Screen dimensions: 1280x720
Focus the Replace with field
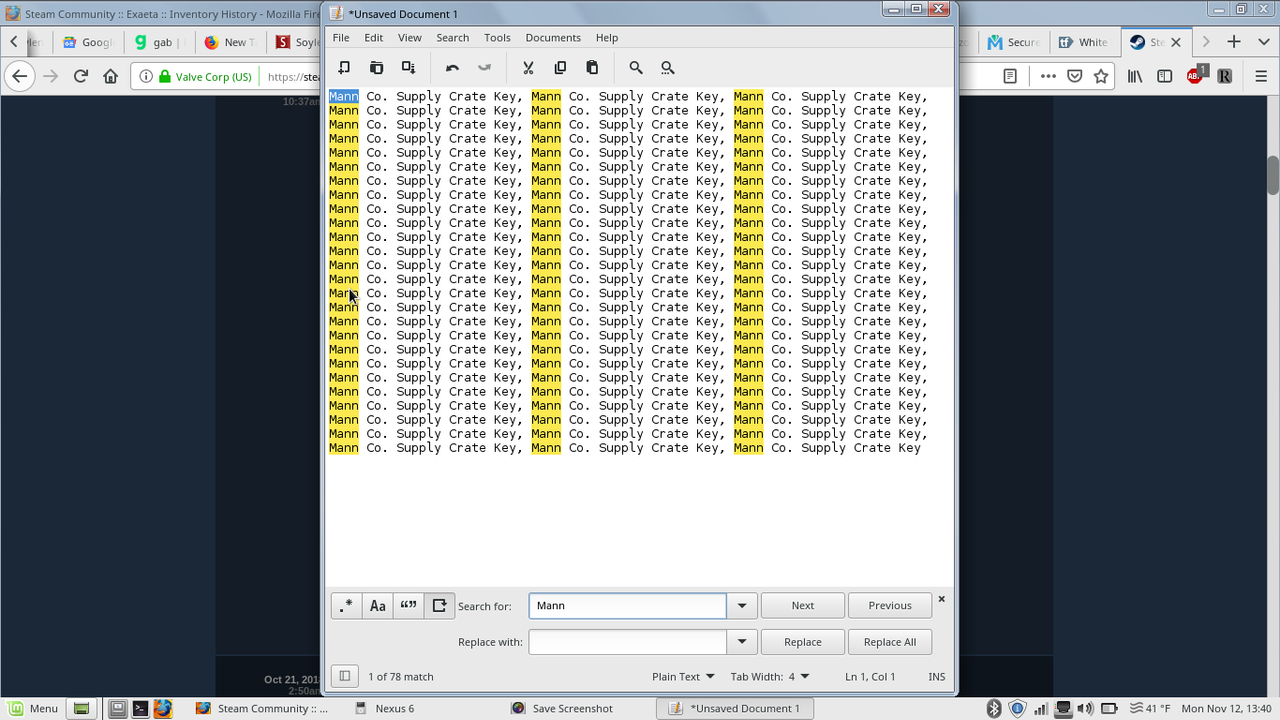(627, 642)
